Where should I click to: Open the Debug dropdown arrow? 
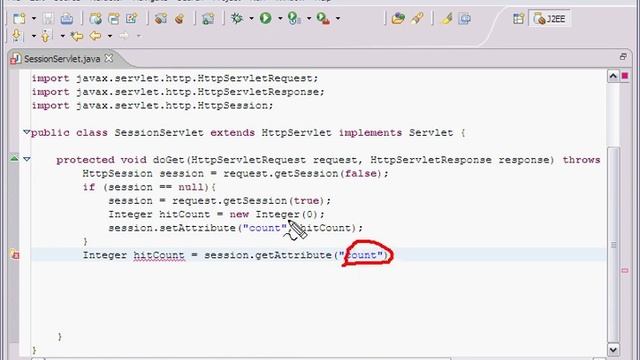click(x=251, y=18)
